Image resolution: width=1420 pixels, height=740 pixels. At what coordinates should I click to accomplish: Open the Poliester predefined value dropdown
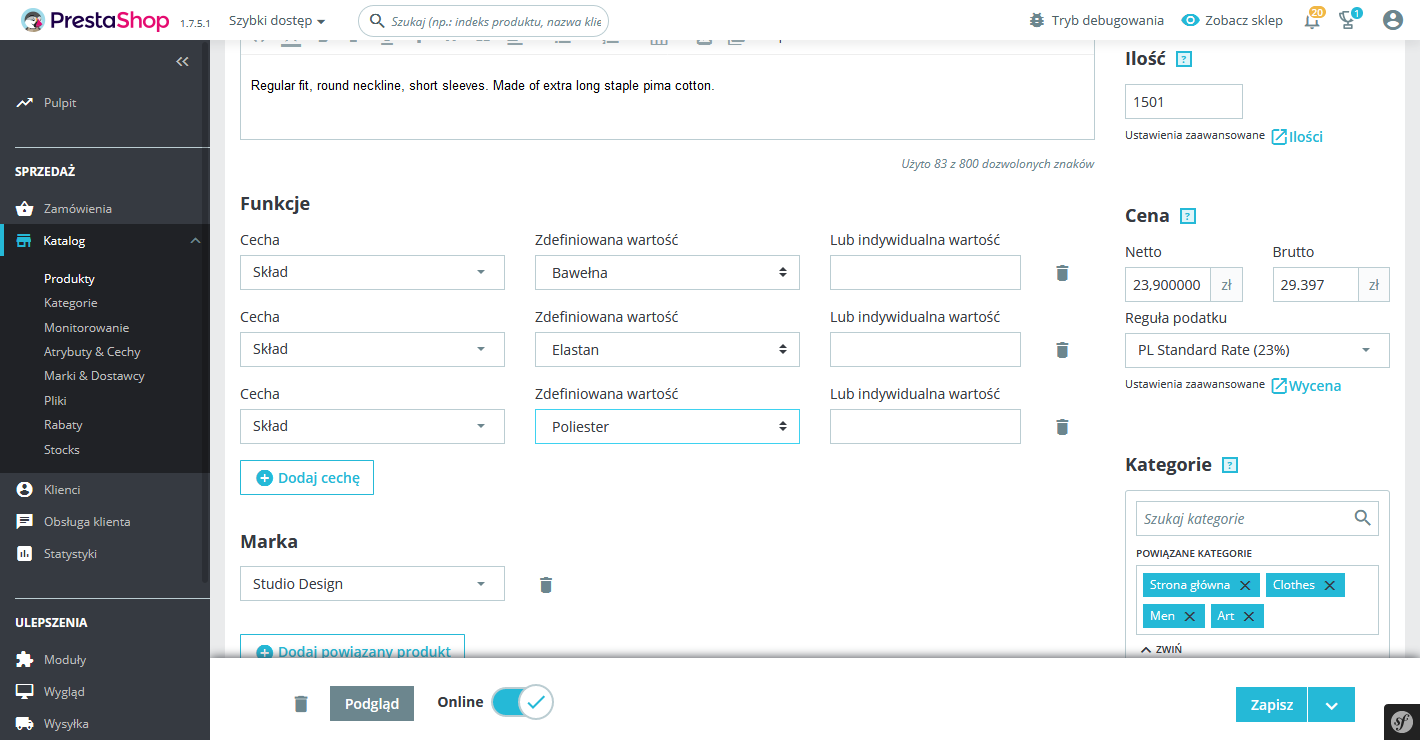pos(667,426)
